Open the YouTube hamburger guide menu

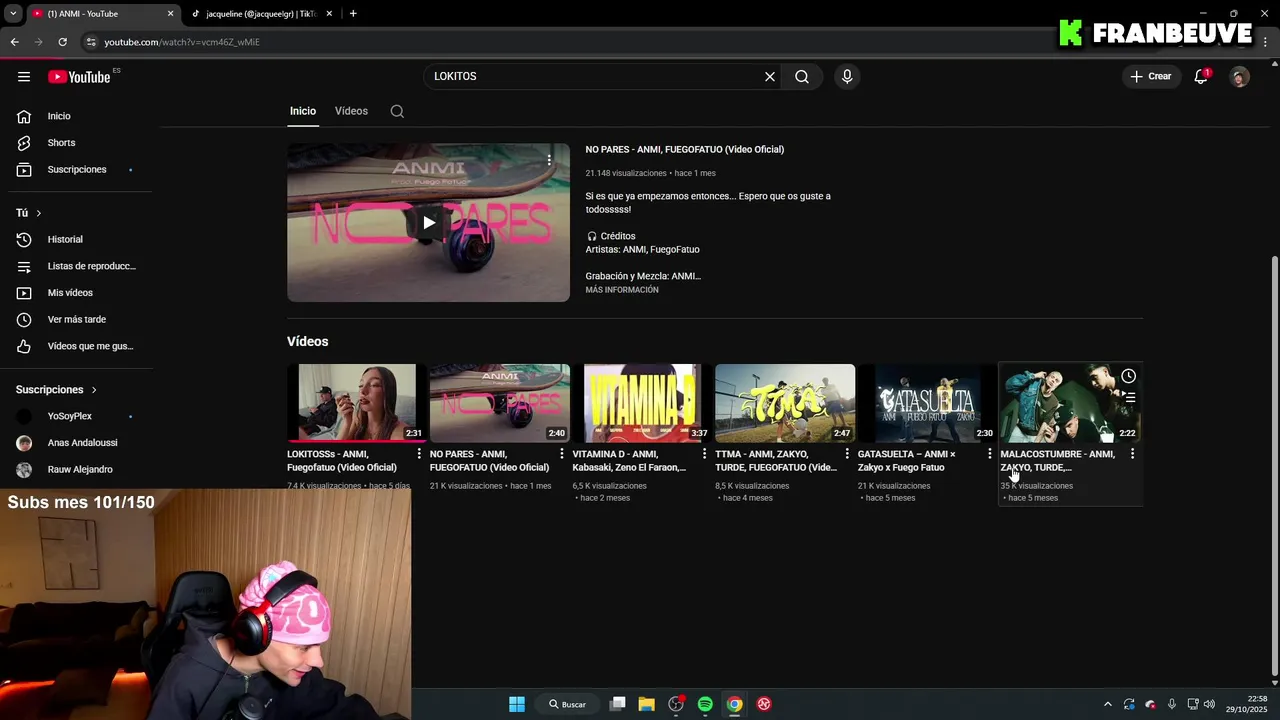[x=24, y=77]
